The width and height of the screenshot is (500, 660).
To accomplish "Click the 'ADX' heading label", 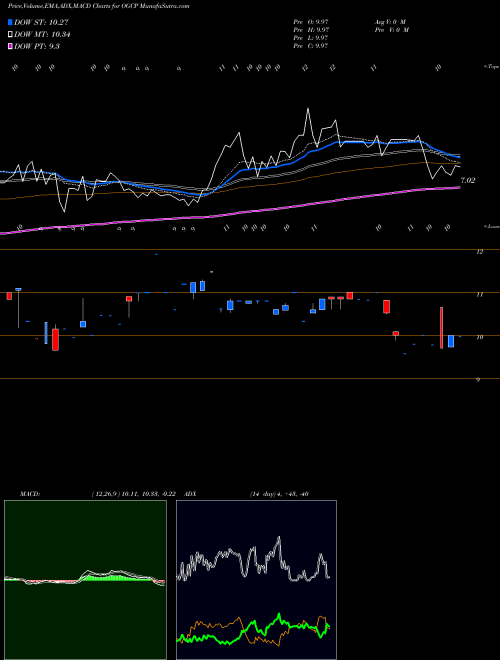I will click(x=191, y=494).
